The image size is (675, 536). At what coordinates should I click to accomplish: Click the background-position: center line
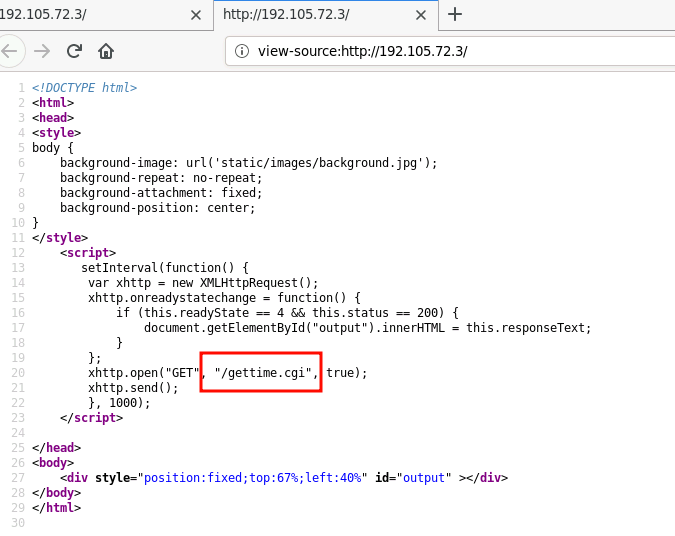158,208
